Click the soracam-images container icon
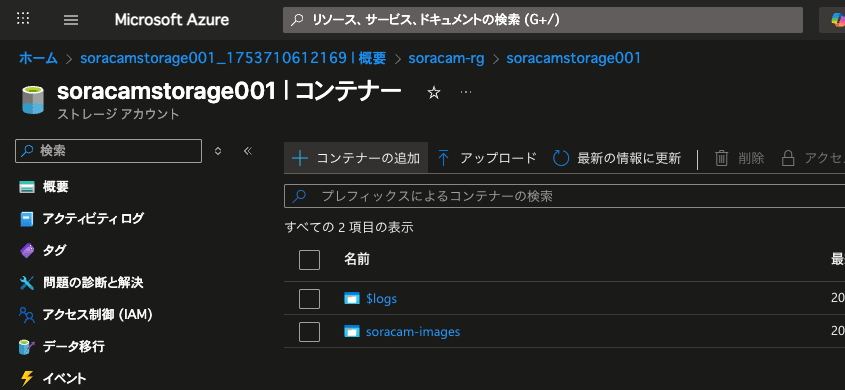845x390 pixels. 351,331
